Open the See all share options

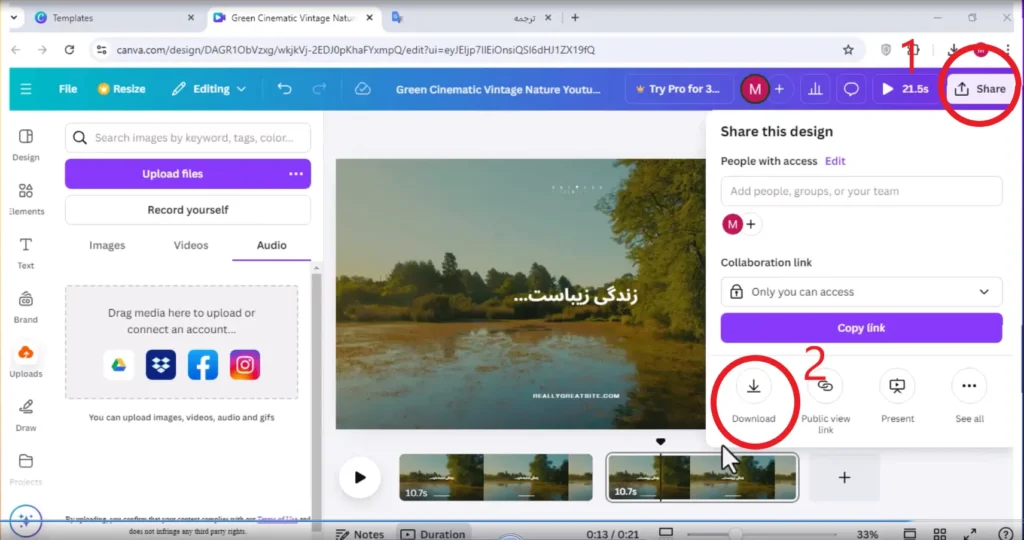click(x=969, y=387)
